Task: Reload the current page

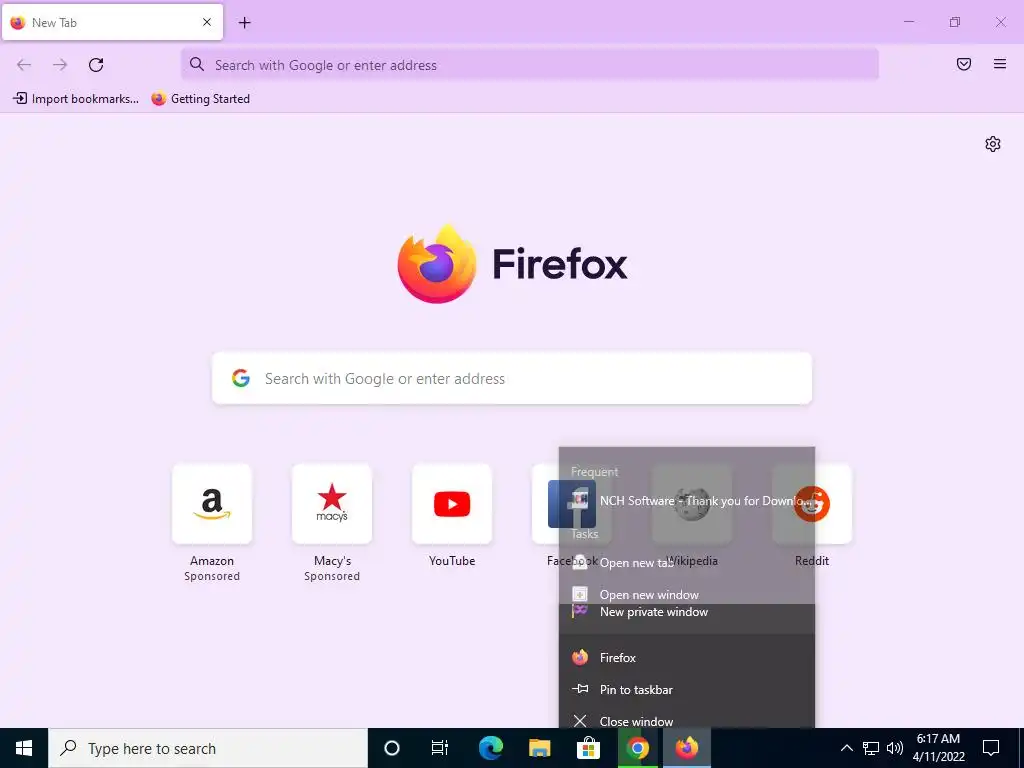Action: [96, 65]
